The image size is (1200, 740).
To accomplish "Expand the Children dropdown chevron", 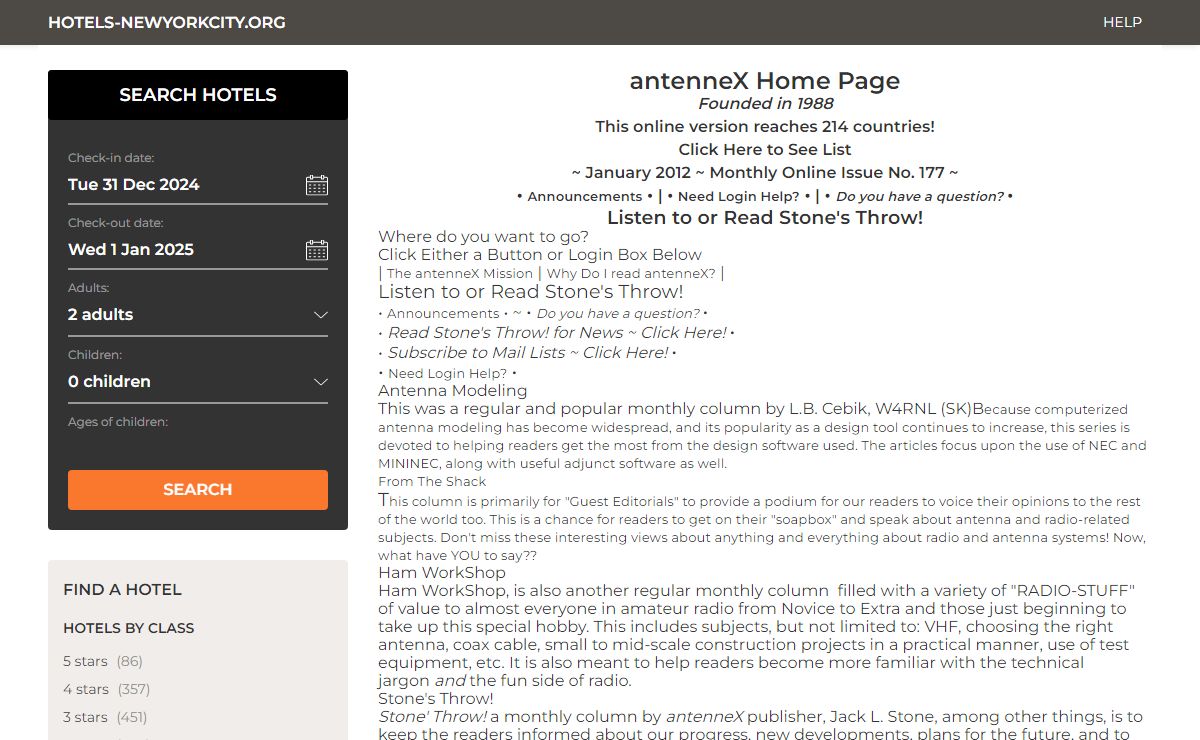I will point(320,382).
